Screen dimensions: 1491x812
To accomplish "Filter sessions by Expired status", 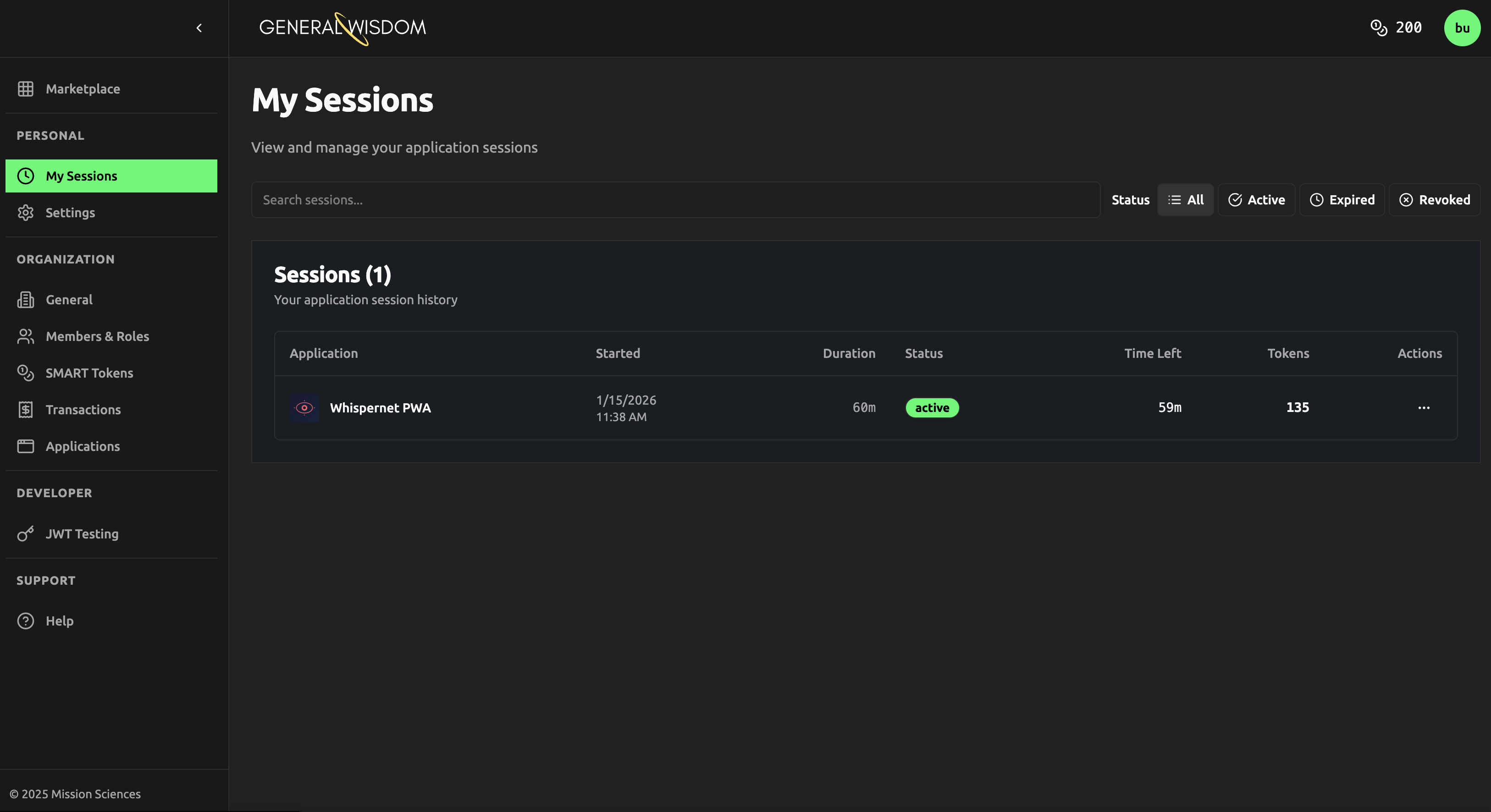I will point(1342,200).
